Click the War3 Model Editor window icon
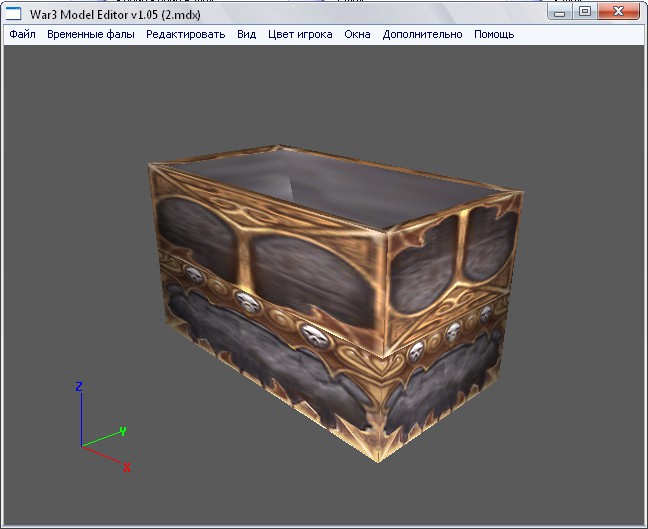This screenshot has width=648, height=529. 13,14
